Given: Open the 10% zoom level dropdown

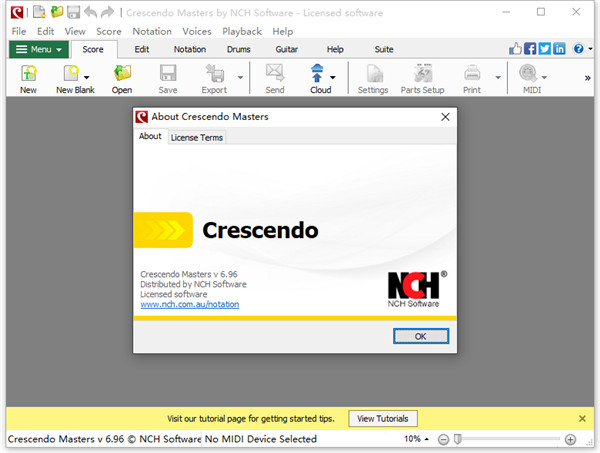Looking at the screenshot, I should pyautogui.click(x=417, y=439).
